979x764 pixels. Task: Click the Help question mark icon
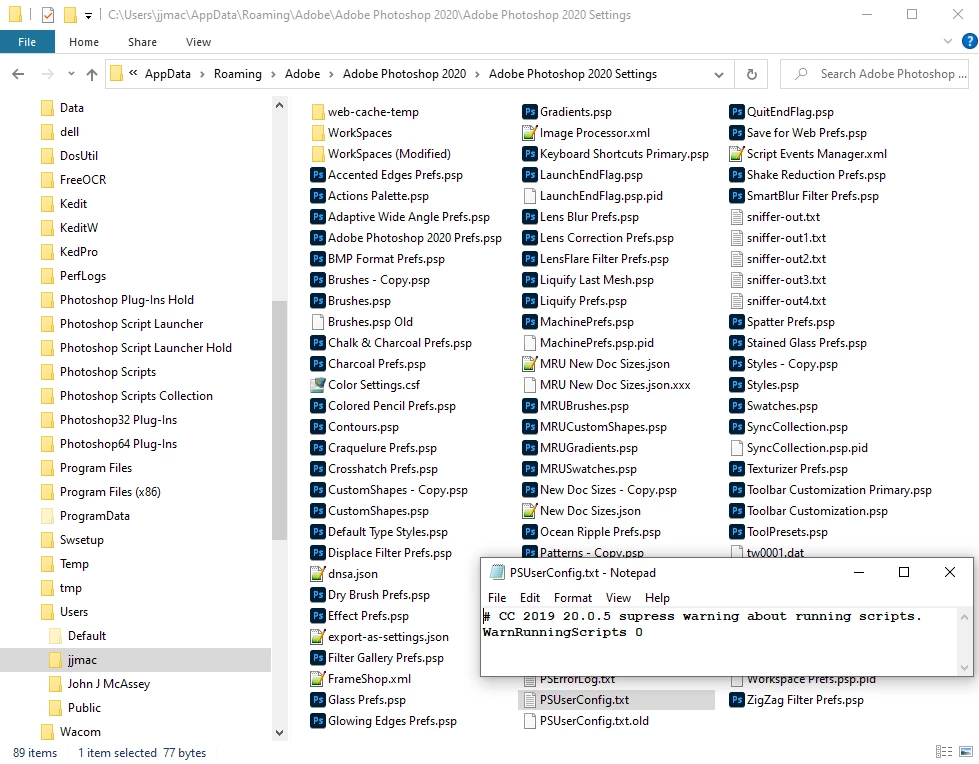970,41
